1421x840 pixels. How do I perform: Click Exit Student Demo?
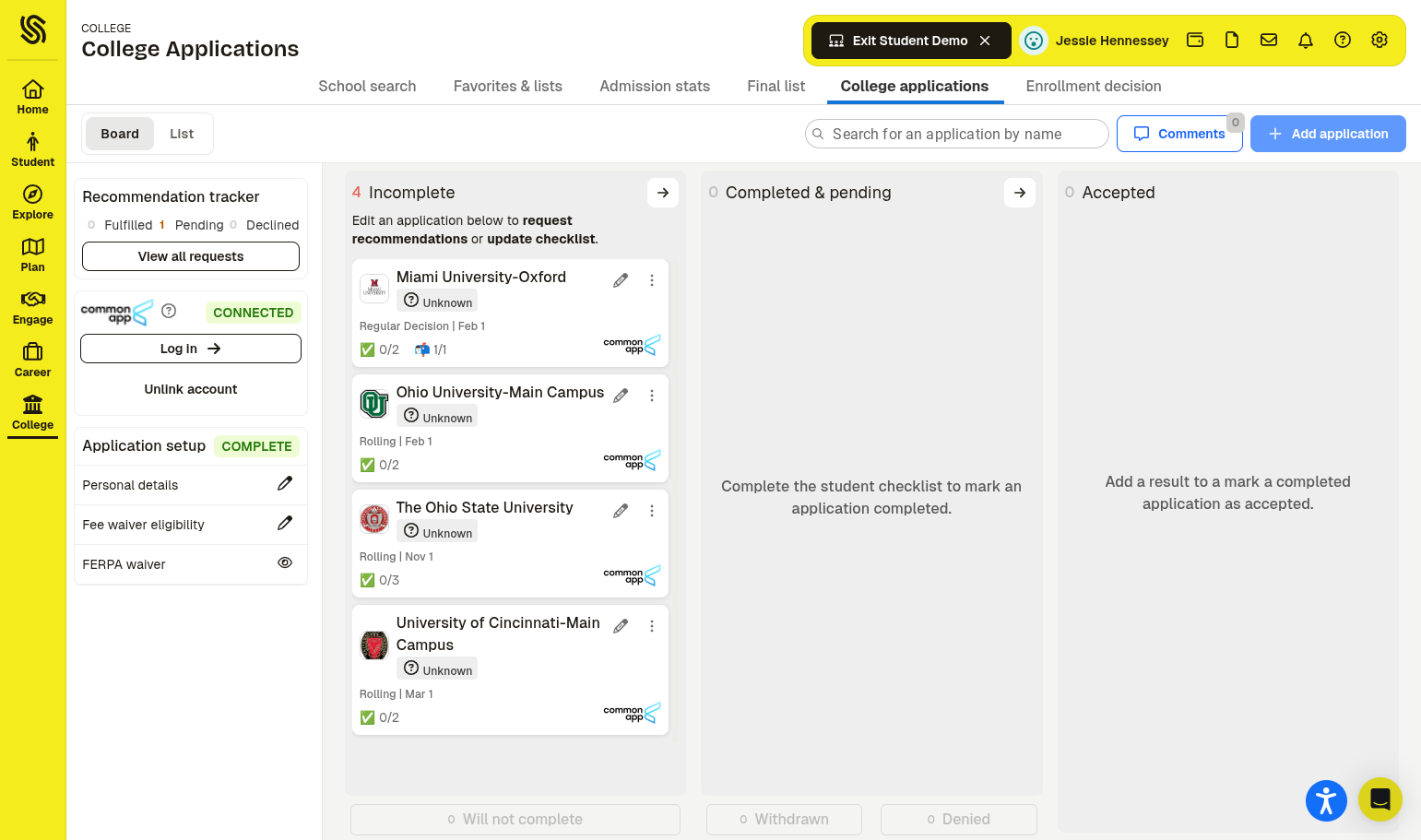tap(911, 41)
